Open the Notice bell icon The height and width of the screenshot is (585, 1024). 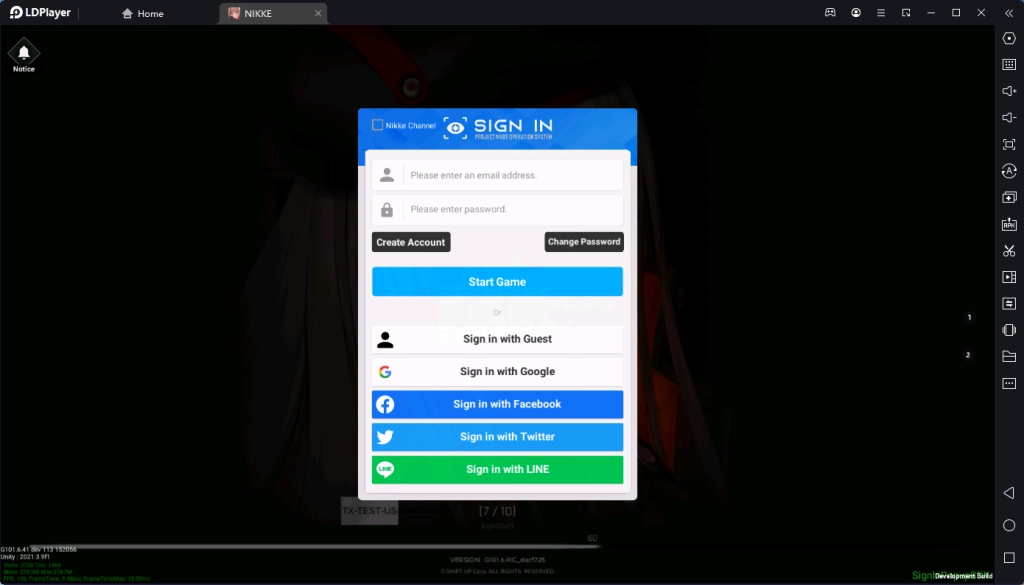pyautogui.click(x=24, y=54)
